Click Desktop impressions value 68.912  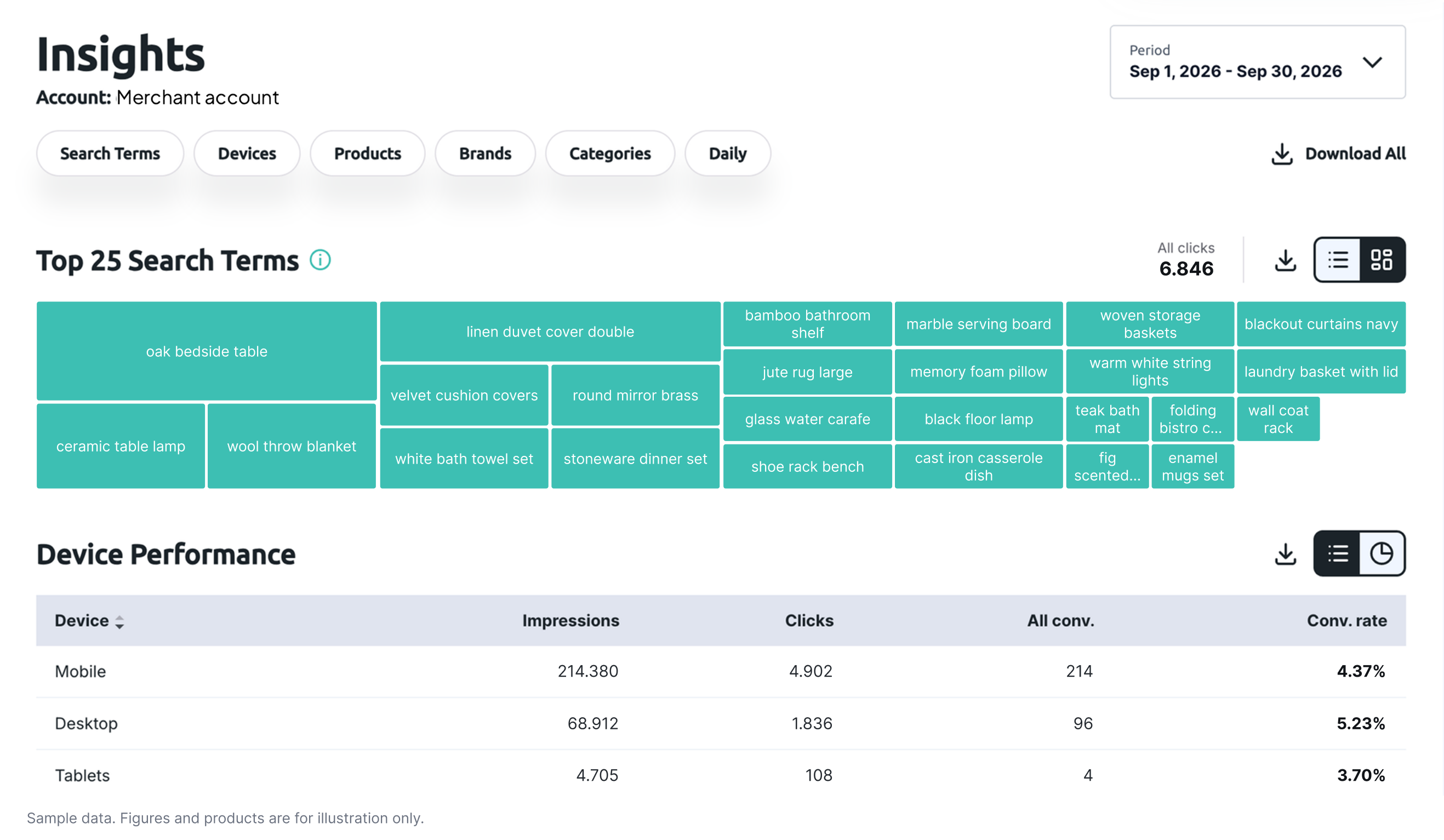point(592,724)
